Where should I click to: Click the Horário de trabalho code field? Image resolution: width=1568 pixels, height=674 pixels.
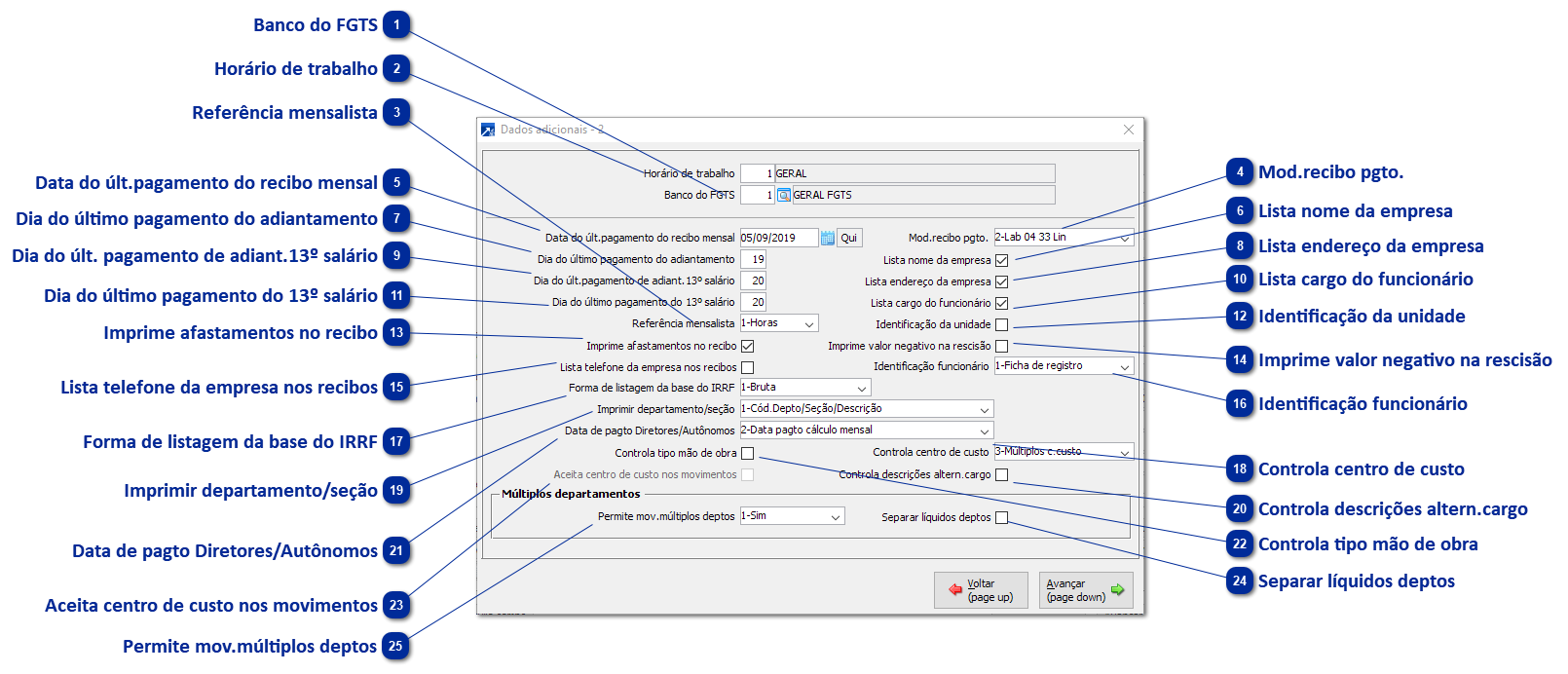[757, 173]
